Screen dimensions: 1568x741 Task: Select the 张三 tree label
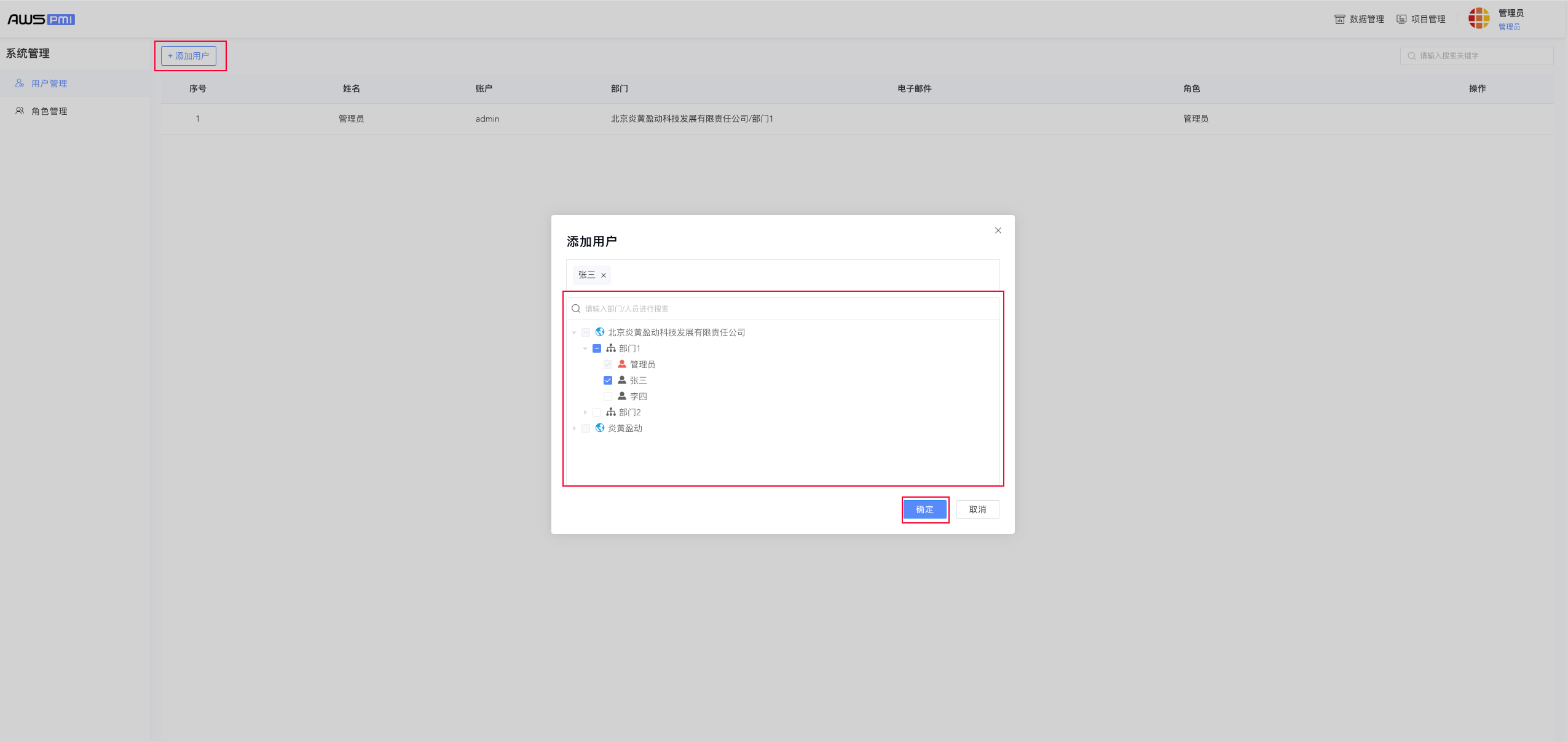pos(638,380)
